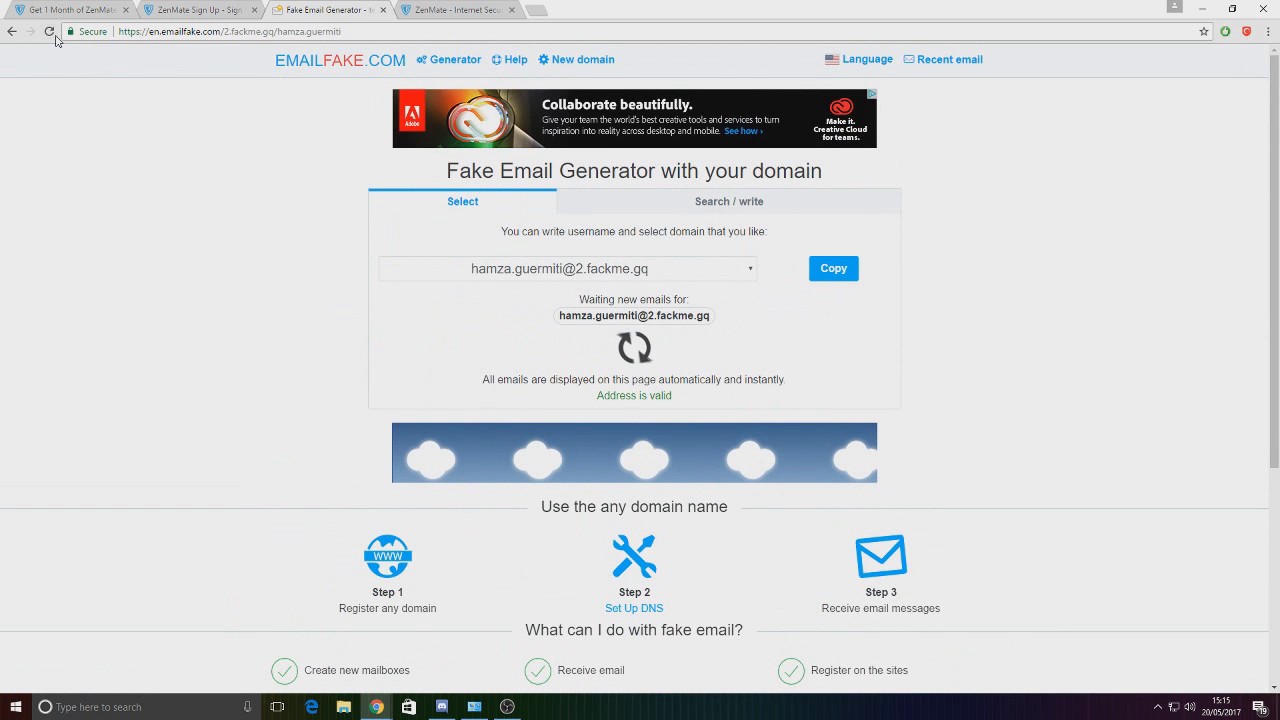Launch Microsoft Edge from the taskbar

[x=311, y=707]
